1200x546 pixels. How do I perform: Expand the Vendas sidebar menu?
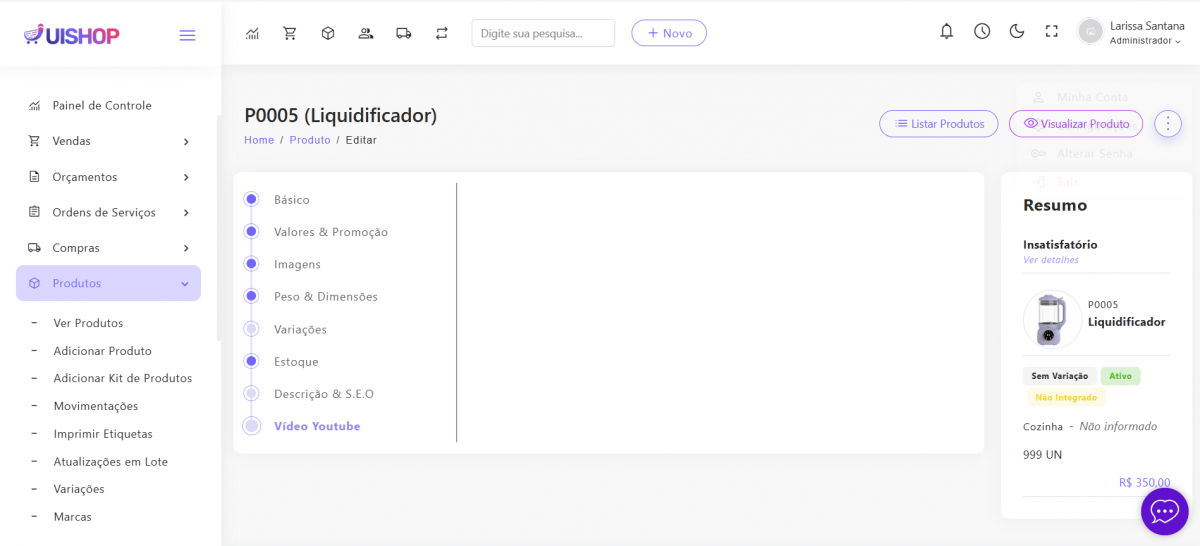[108, 141]
